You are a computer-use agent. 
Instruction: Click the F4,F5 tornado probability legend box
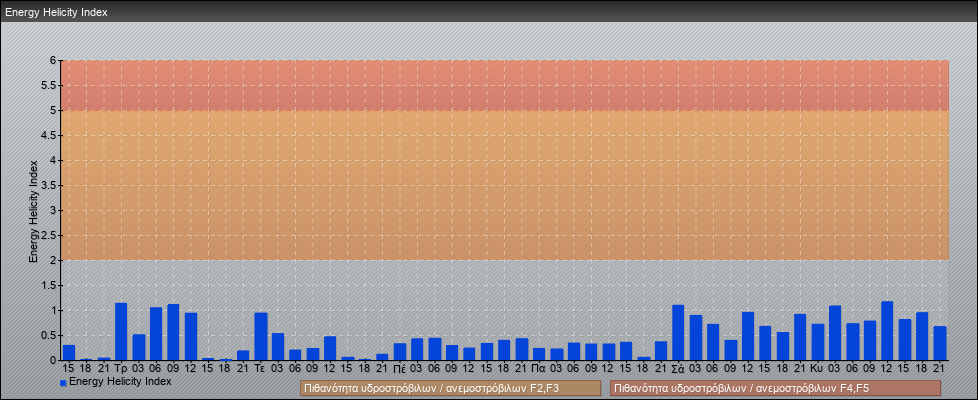(x=775, y=388)
